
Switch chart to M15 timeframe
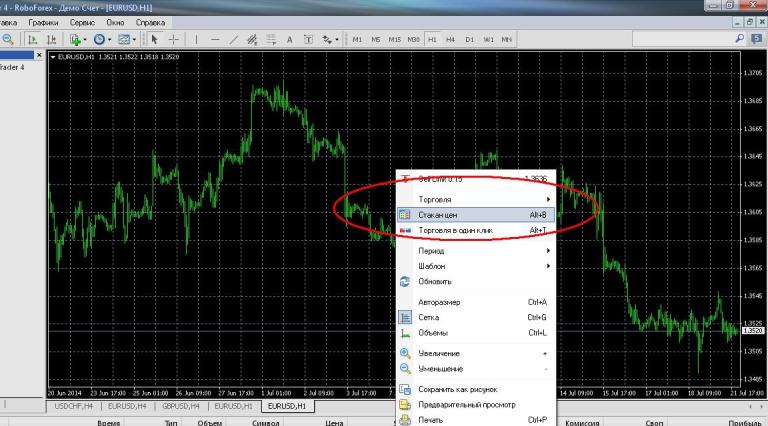(x=394, y=39)
